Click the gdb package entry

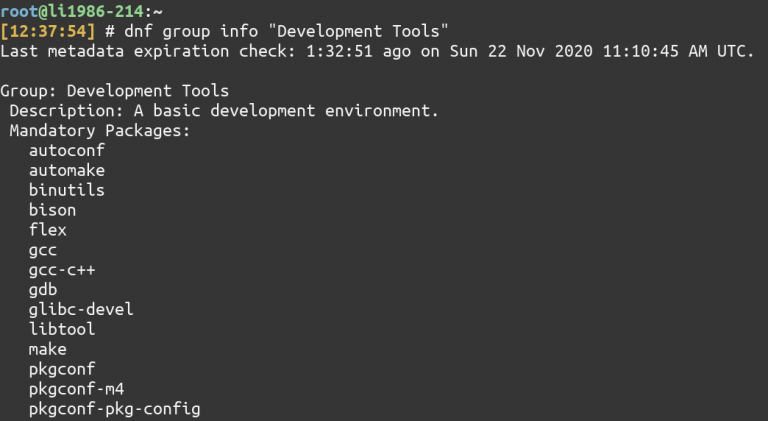tap(43, 290)
